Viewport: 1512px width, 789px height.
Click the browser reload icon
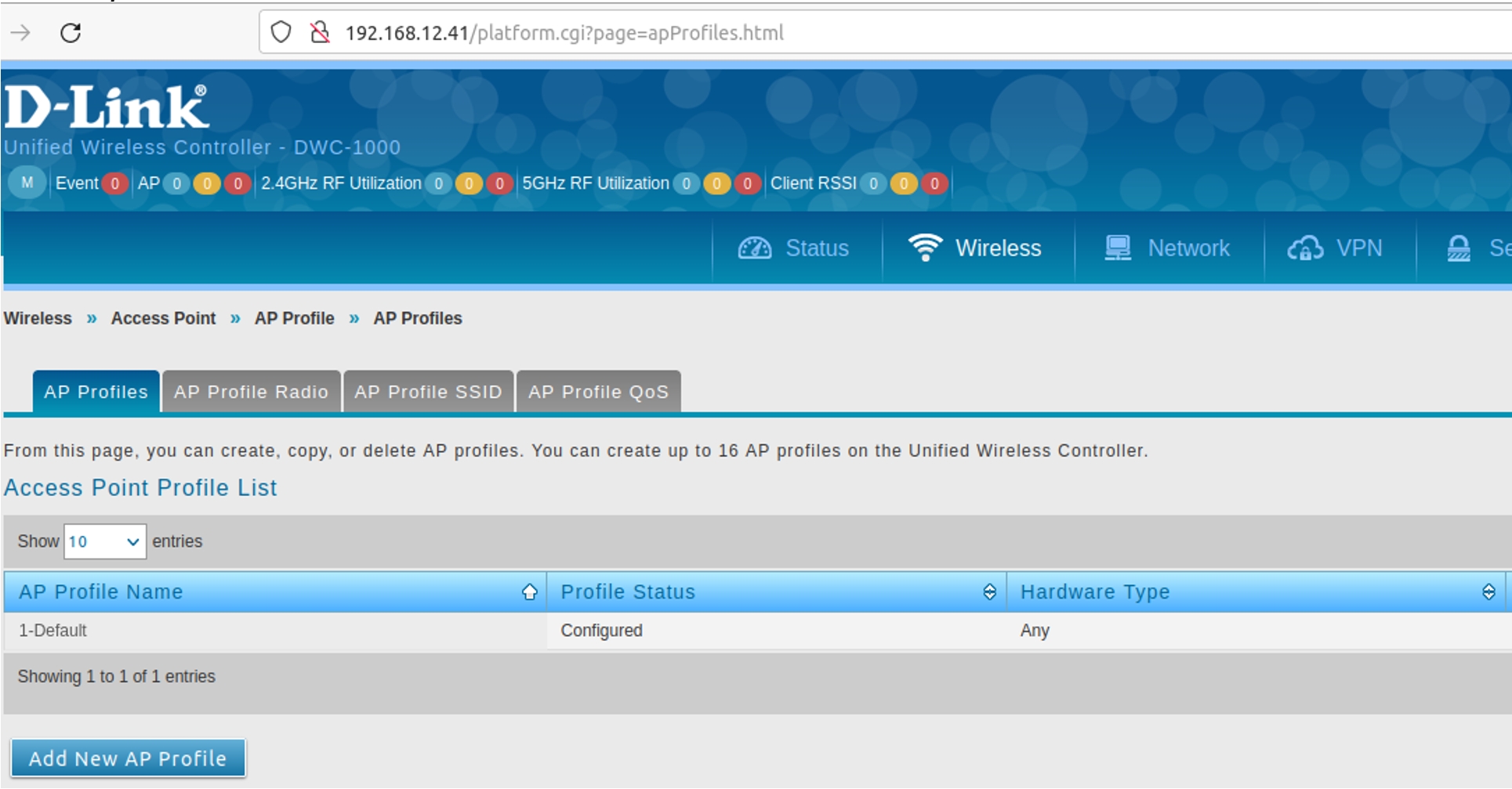pyautogui.click(x=71, y=33)
